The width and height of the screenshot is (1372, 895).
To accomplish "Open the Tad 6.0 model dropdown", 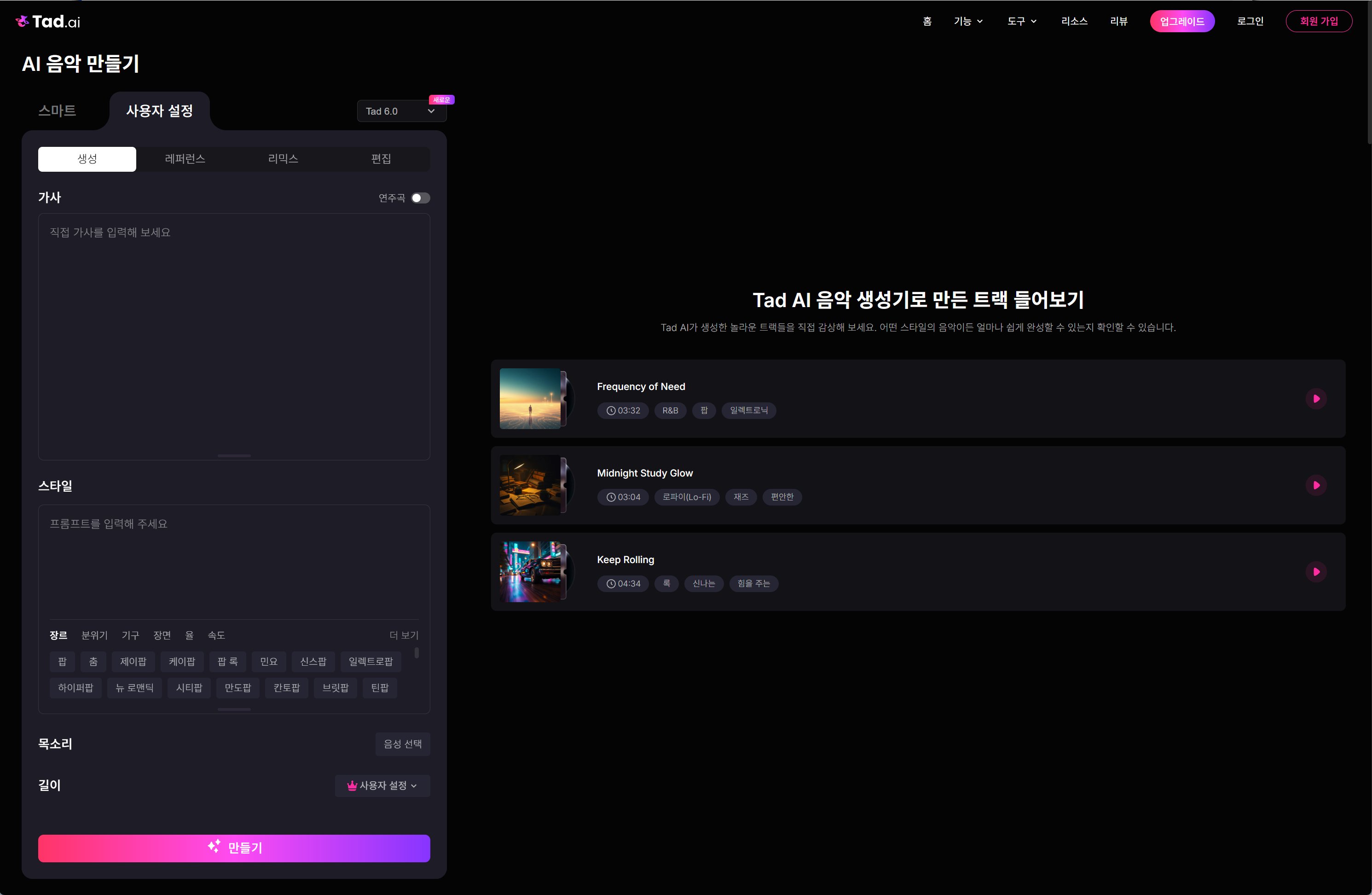I will pos(401,110).
